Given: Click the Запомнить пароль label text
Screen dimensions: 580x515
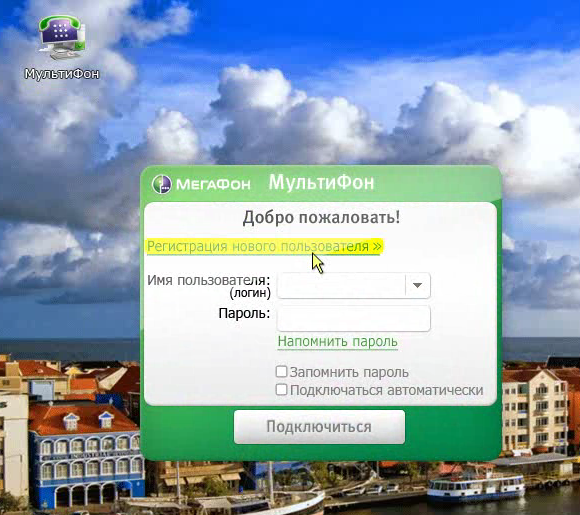Looking at the screenshot, I should (x=349, y=372).
